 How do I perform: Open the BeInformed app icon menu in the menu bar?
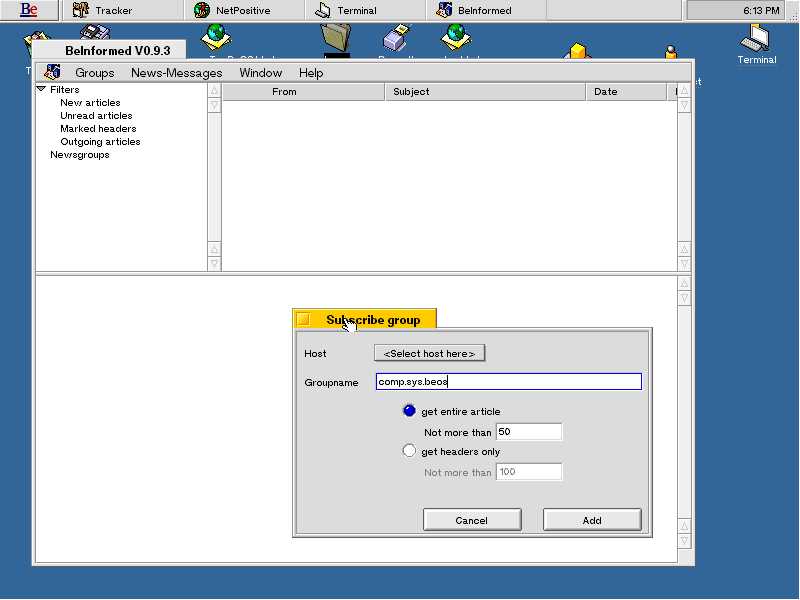[52, 72]
